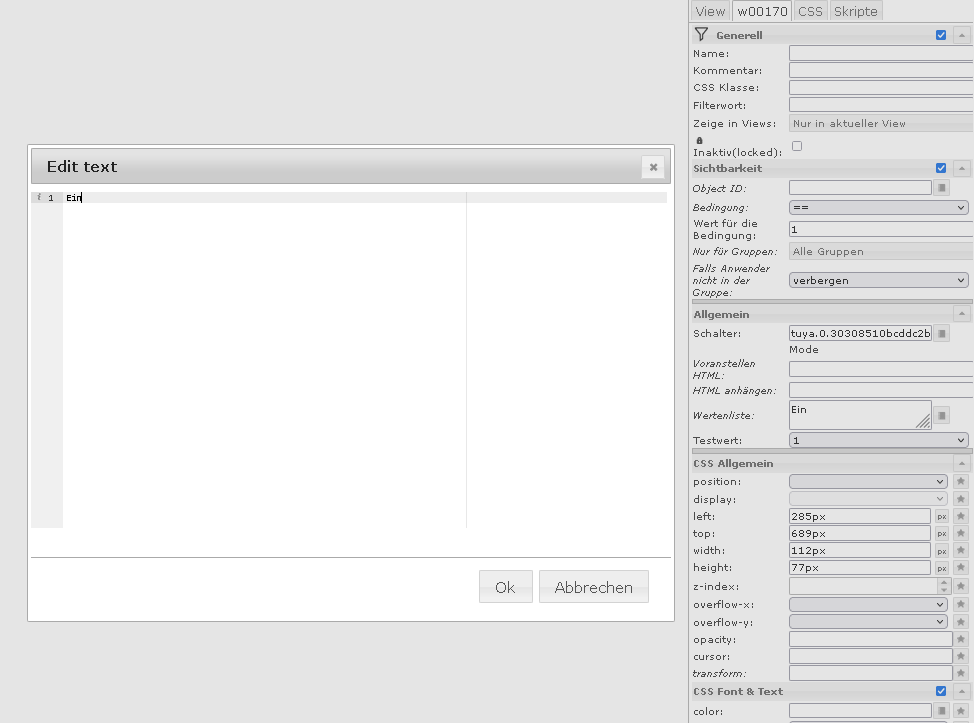974x723 pixels.
Task: Close the Edit text dialog
Action: coord(653,167)
